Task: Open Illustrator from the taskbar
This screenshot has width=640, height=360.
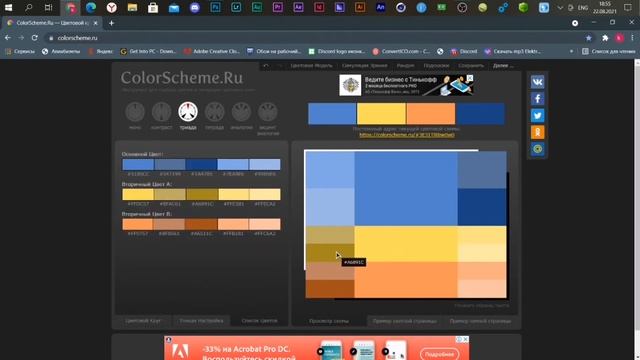Action: click(x=360, y=7)
